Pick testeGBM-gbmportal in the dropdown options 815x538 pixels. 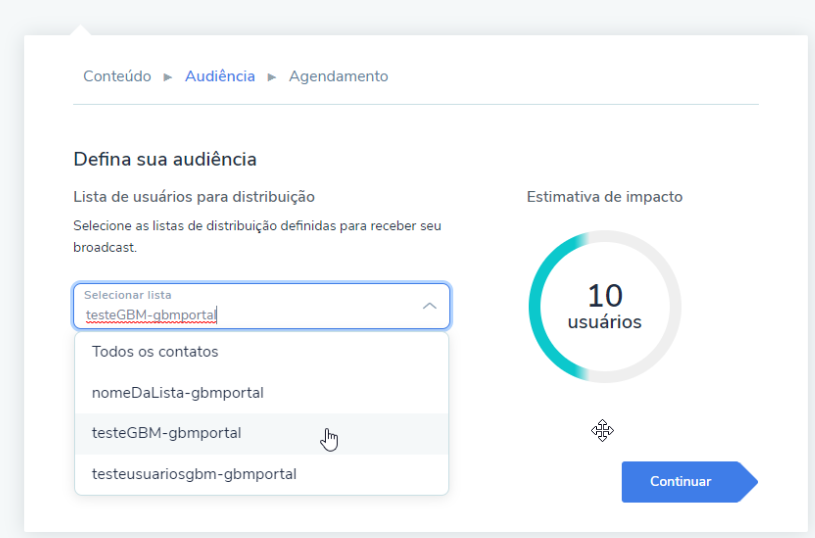coord(166,433)
